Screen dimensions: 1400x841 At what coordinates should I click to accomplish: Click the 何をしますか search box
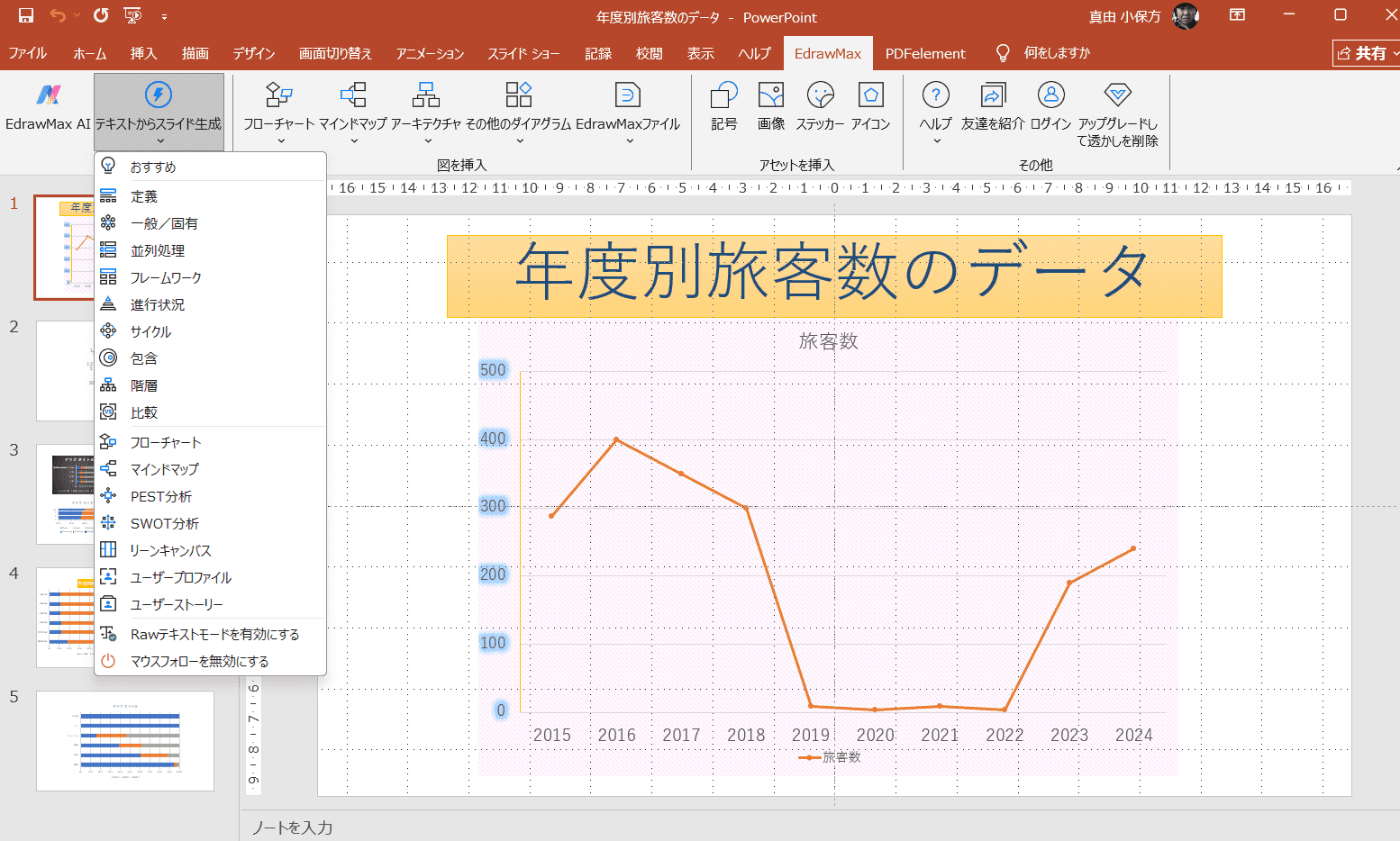click(x=1056, y=54)
